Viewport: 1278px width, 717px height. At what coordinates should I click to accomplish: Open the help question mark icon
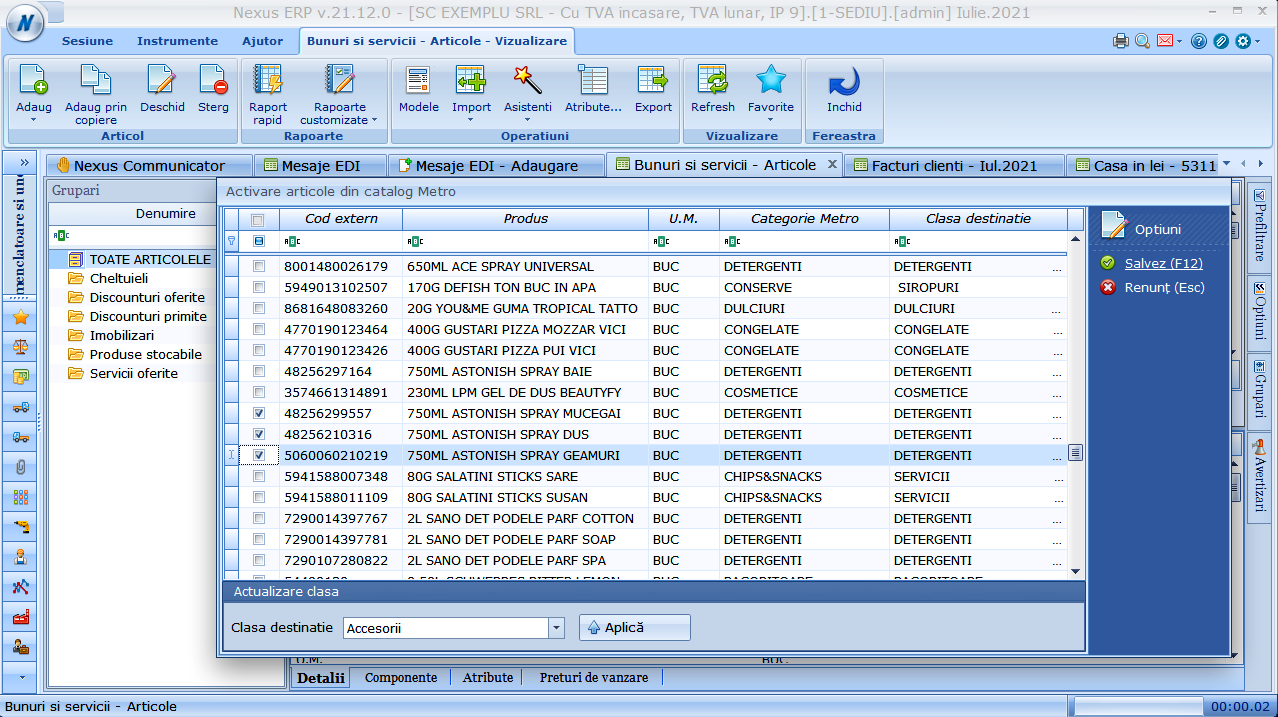[1199, 41]
